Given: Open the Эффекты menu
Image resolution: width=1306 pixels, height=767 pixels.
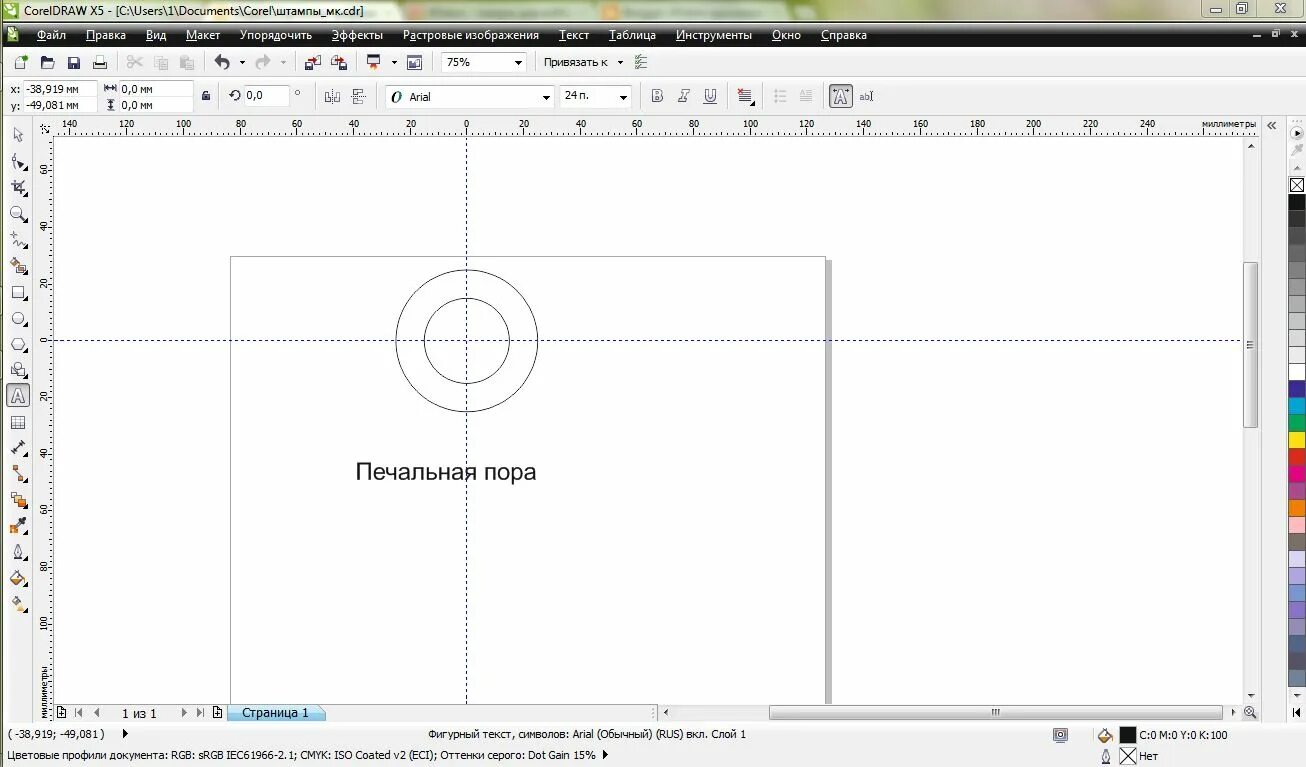Looking at the screenshot, I should coord(357,35).
